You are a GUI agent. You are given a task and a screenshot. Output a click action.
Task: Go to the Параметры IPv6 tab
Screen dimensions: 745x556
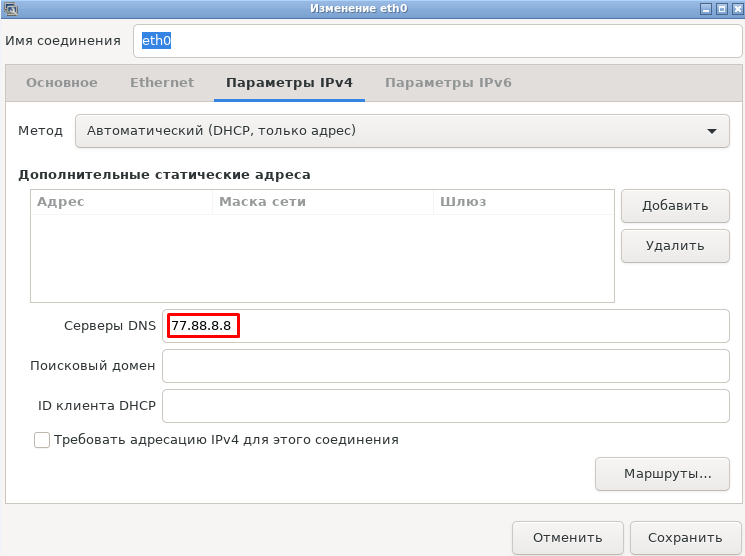point(448,83)
